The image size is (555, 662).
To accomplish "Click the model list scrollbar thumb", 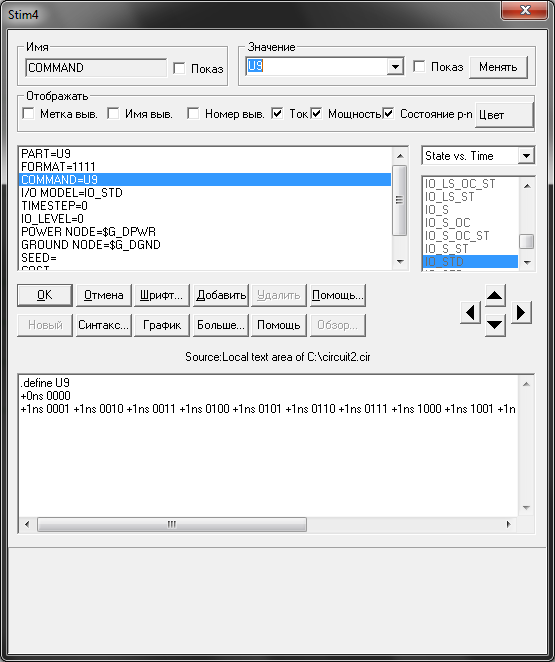I will tap(526, 242).
